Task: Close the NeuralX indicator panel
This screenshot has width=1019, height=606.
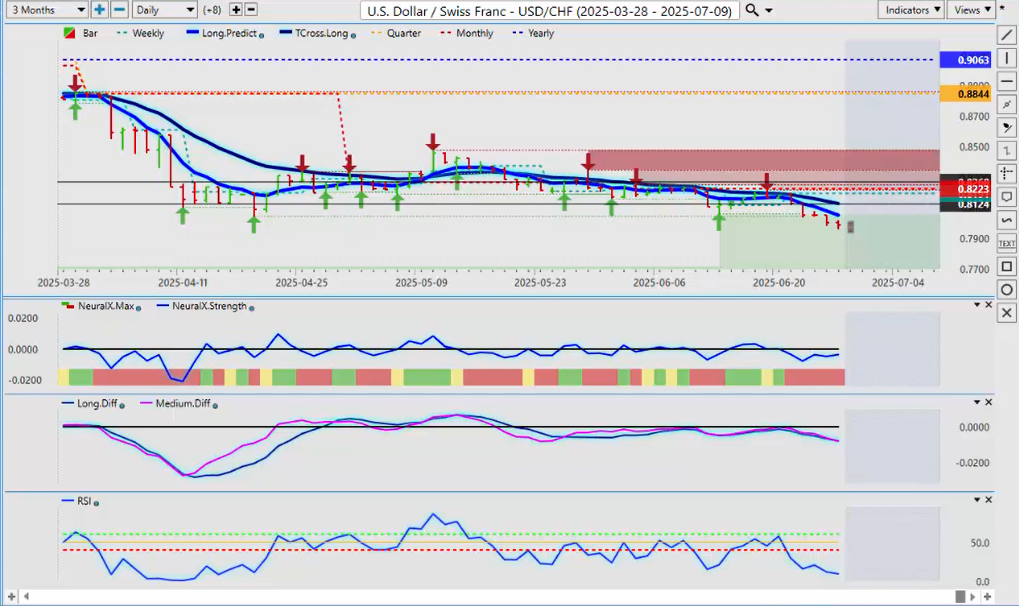Action: coord(989,305)
